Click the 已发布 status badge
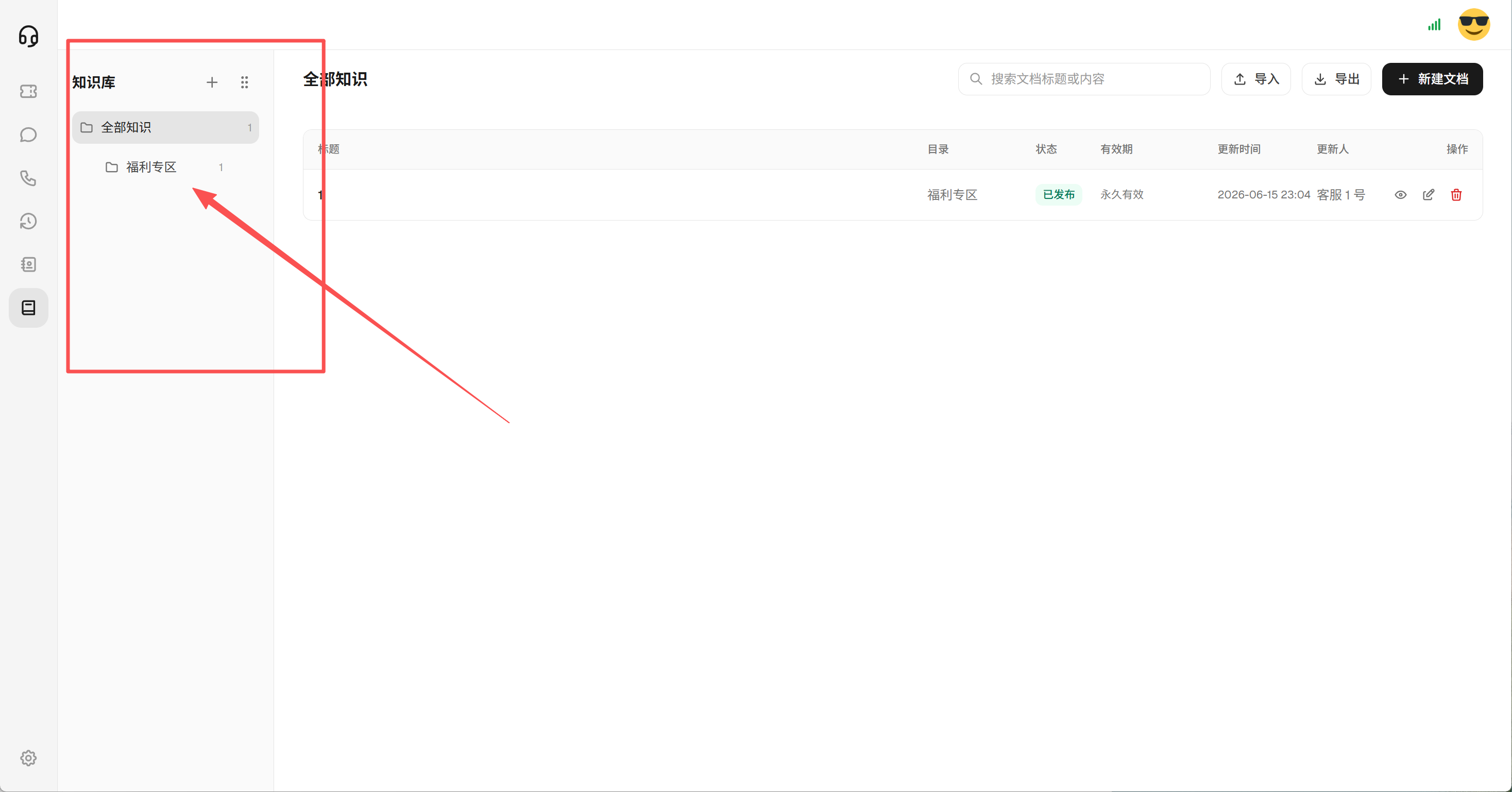This screenshot has height=792, width=1512. pyautogui.click(x=1058, y=195)
